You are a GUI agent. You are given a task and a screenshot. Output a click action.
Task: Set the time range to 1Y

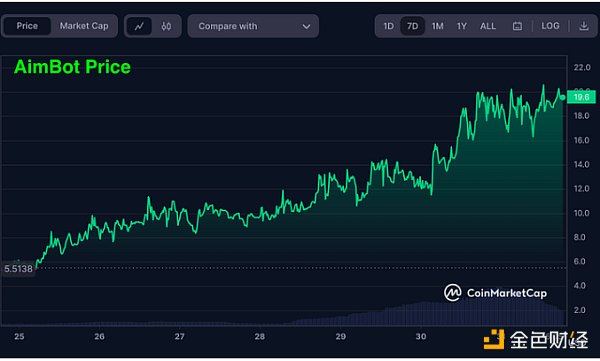click(x=461, y=26)
